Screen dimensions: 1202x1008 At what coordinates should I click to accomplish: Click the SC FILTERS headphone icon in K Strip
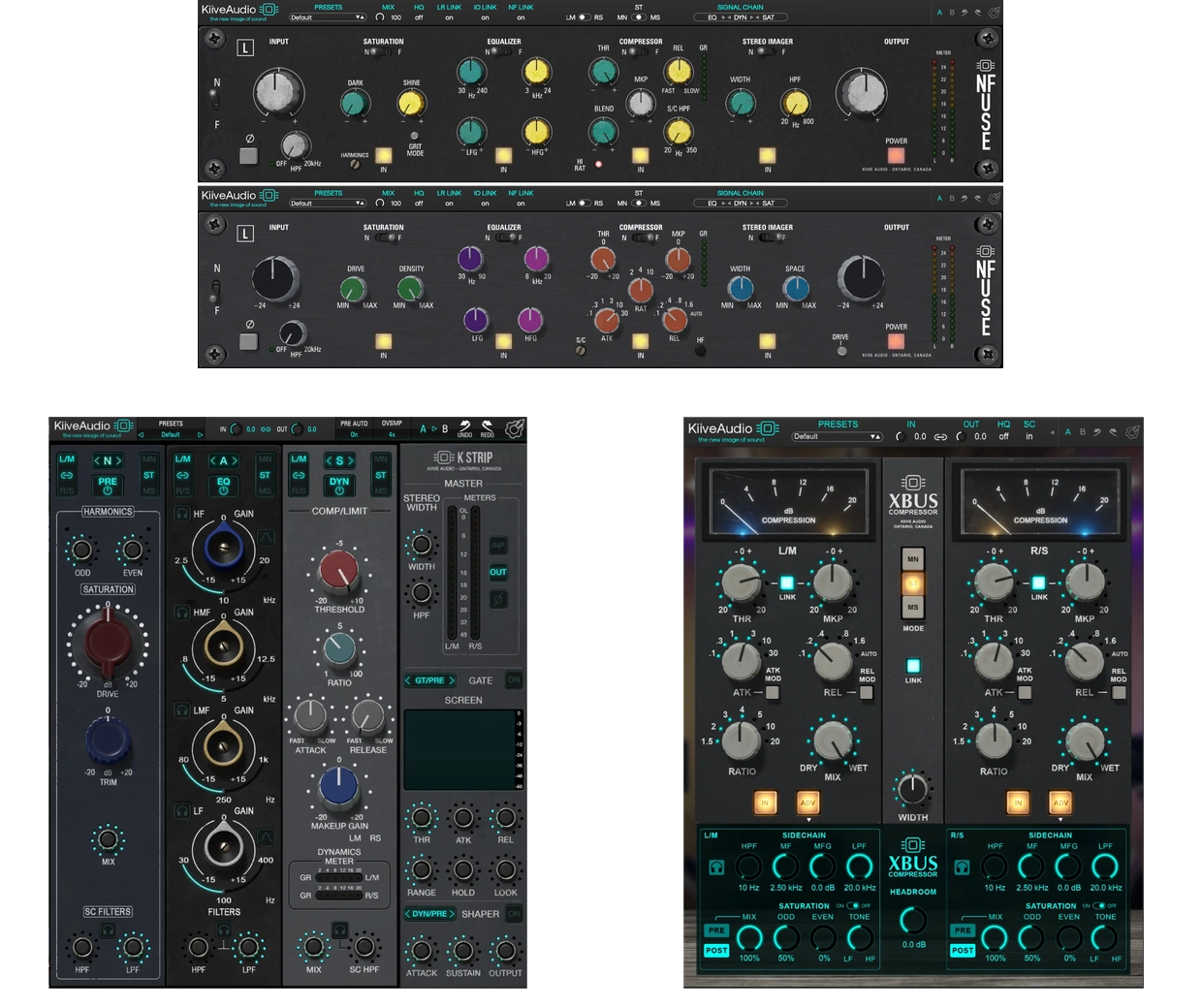pyautogui.click(x=108, y=929)
